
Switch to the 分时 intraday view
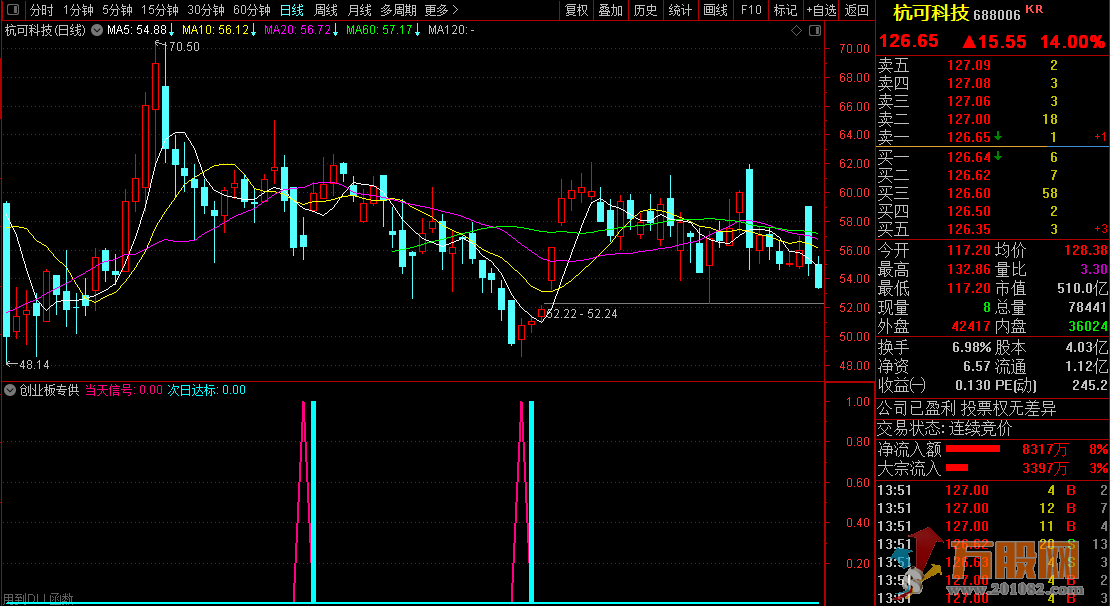pos(42,10)
